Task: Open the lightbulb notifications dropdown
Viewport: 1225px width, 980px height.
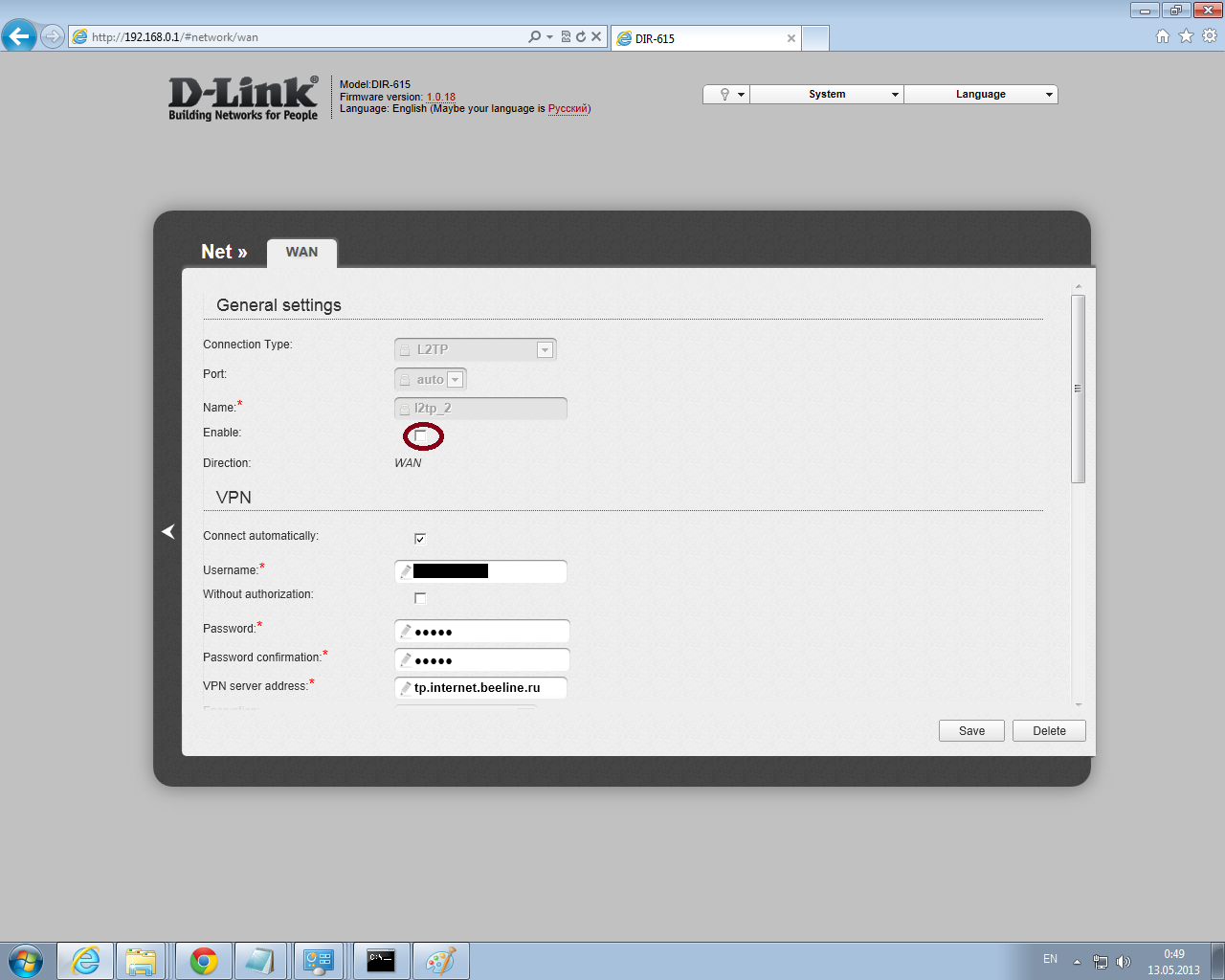Action: click(726, 94)
